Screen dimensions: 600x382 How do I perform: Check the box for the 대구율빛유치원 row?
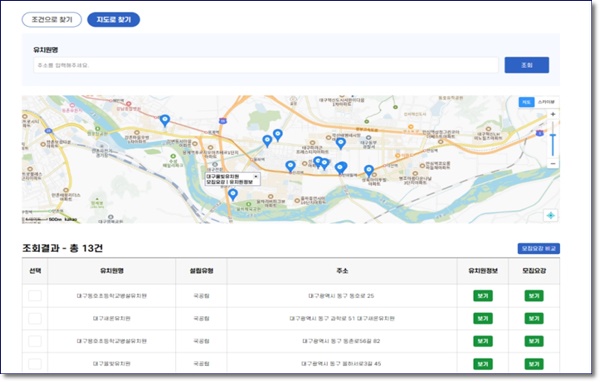[x=35, y=364]
